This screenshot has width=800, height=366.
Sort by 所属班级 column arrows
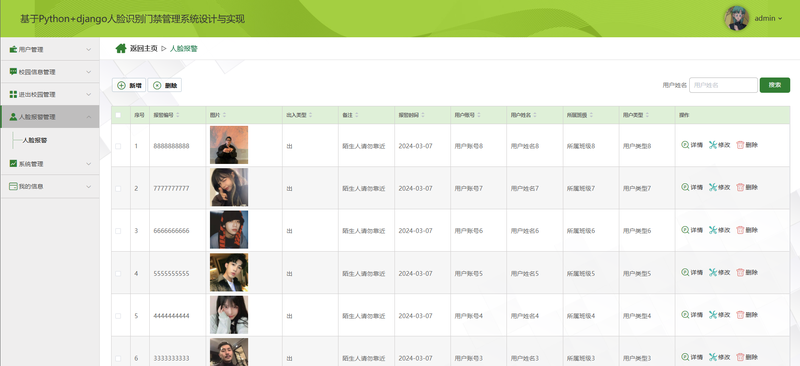click(591, 115)
